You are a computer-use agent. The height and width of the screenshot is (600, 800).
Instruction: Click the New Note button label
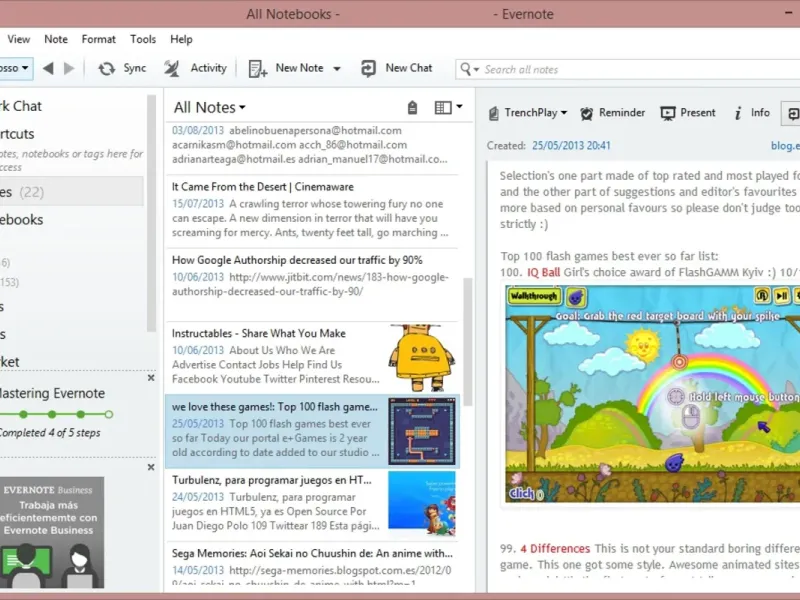(x=299, y=68)
